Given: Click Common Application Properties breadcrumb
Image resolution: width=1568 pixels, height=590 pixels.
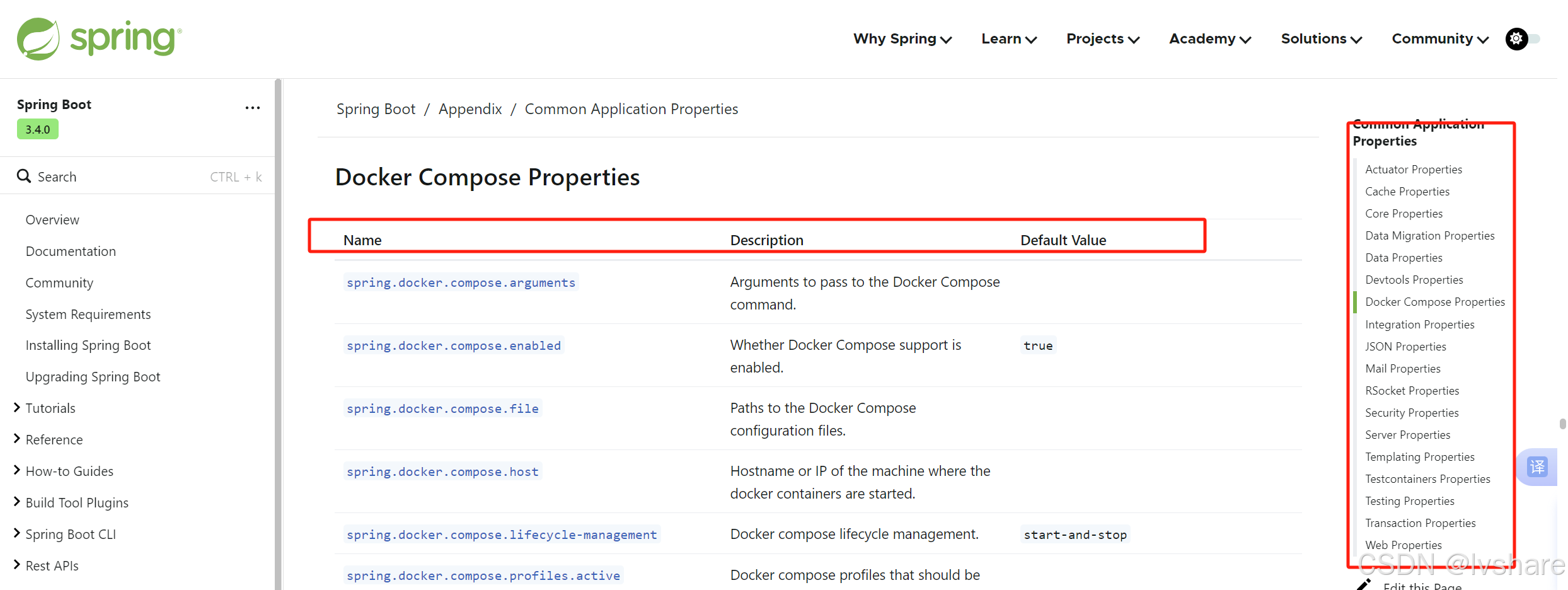Looking at the screenshot, I should coord(631,109).
